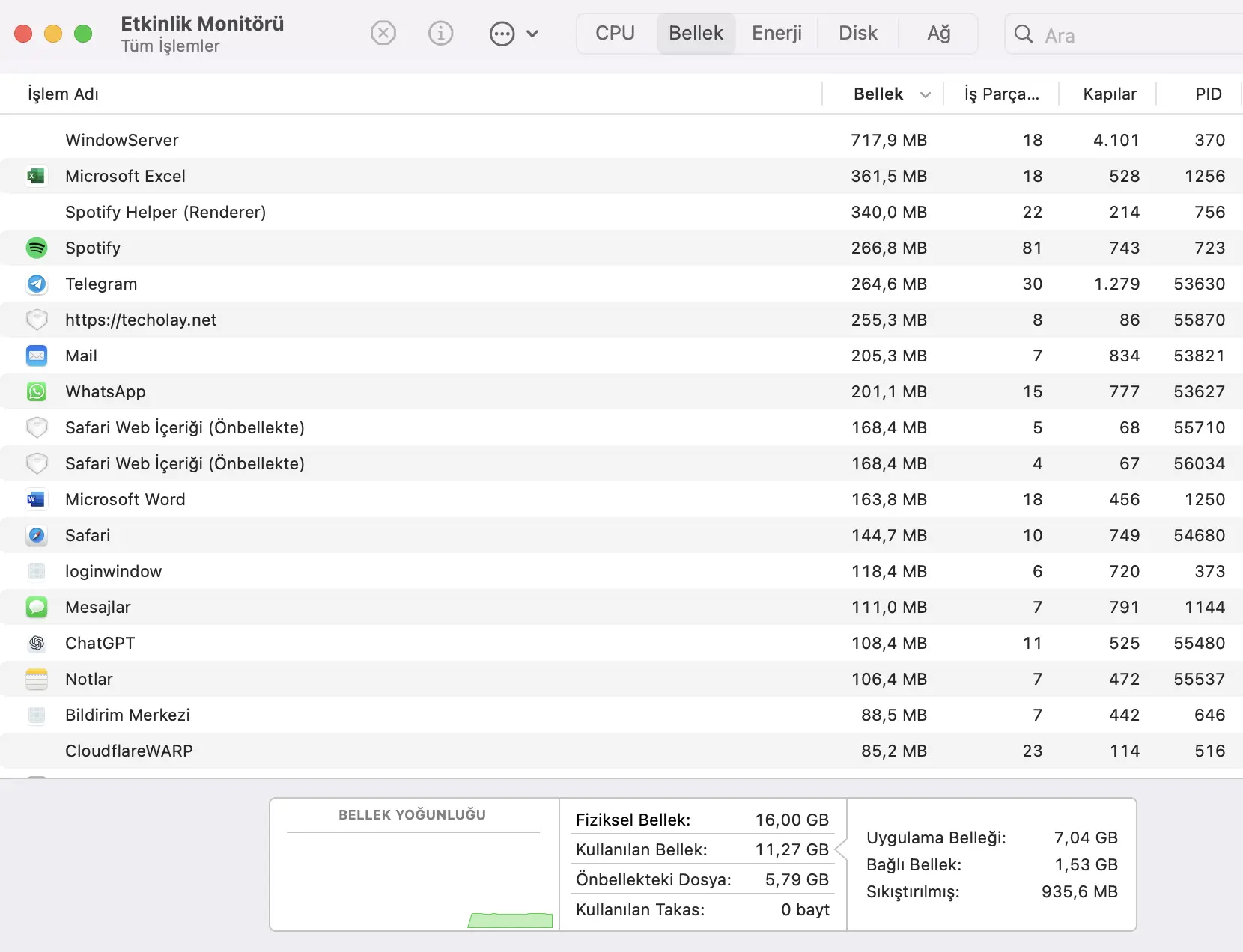1243x952 pixels.
Task: Click the Telegram app icon
Action: point(36,284)
